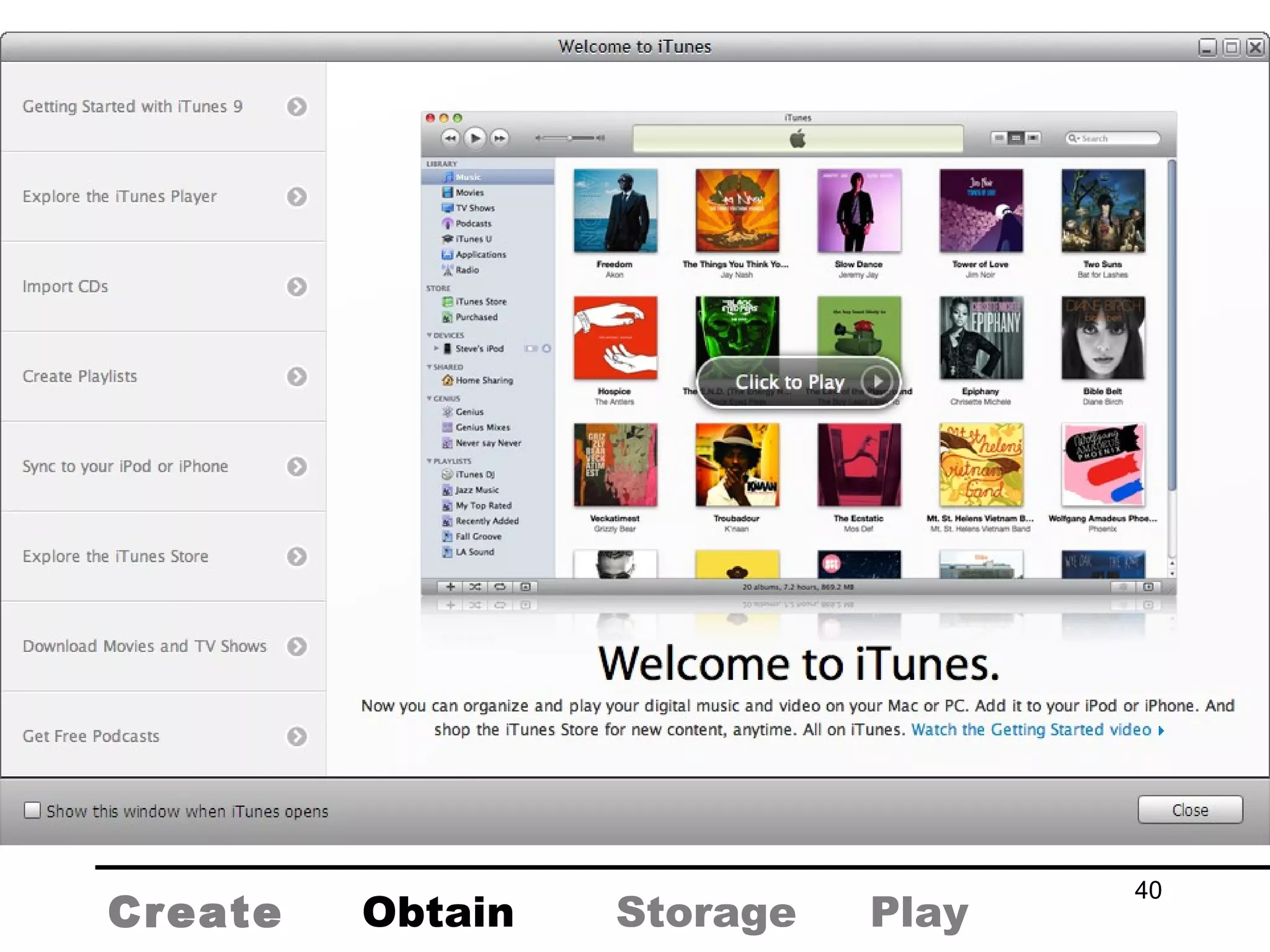
Task: Open Getting Started with iTunes 9 arrow
Action: (297, 107)
